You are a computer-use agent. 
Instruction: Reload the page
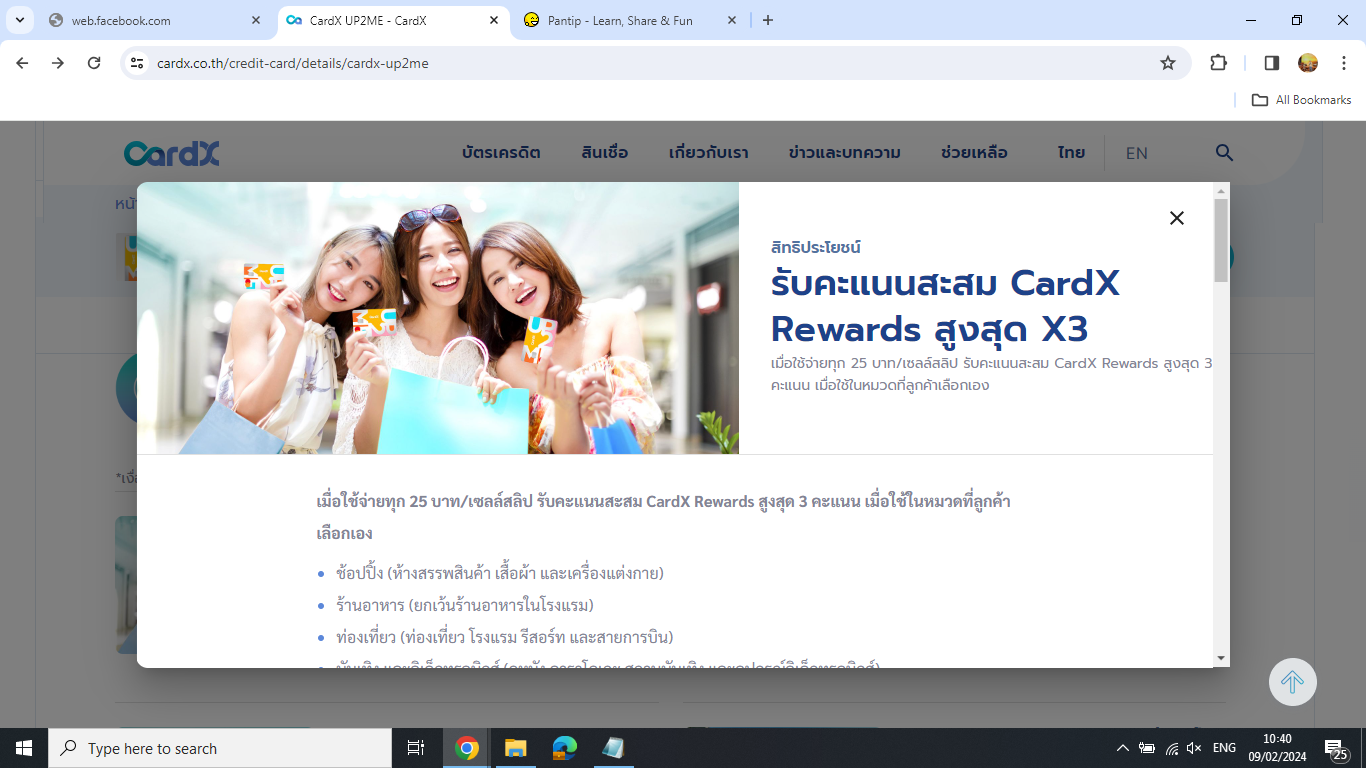coord(94,63)
